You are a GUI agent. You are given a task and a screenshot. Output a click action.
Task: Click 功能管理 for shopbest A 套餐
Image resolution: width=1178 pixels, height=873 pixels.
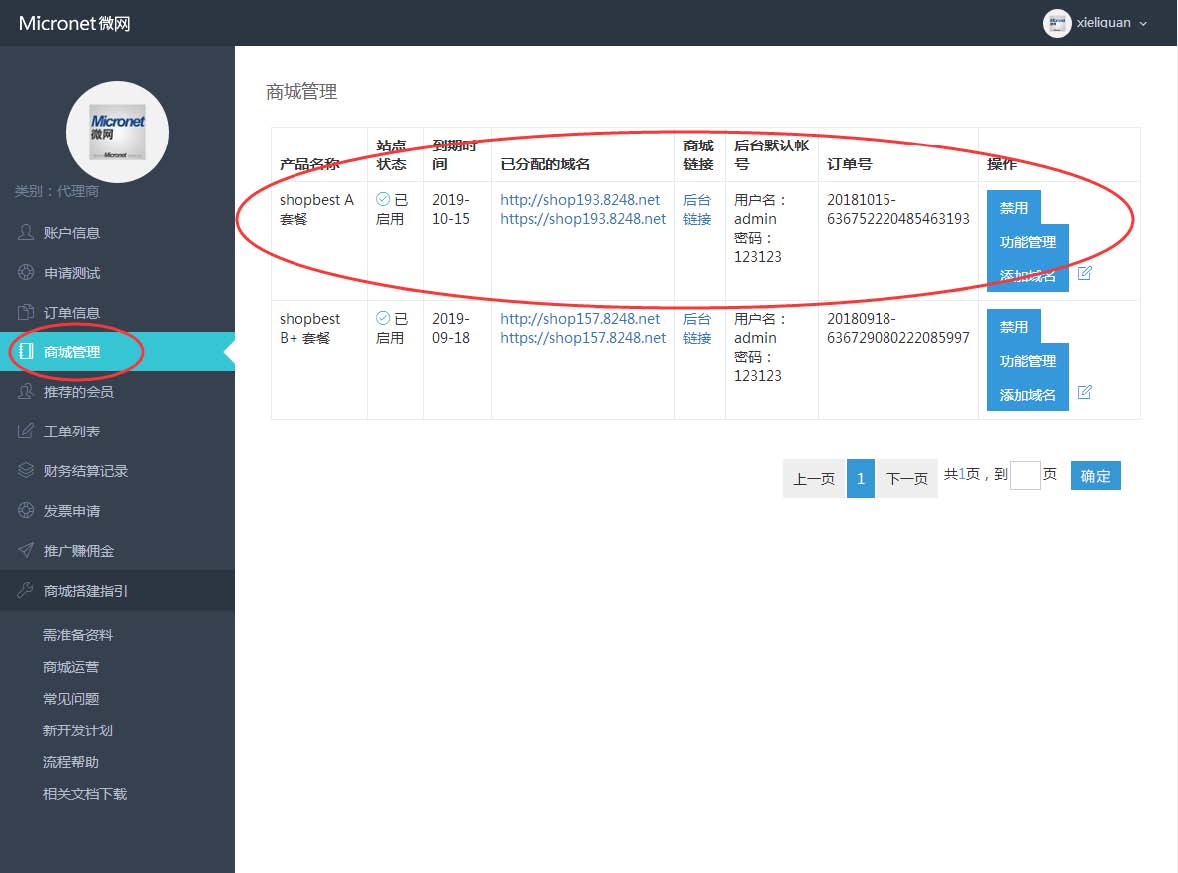[1028, 242]
